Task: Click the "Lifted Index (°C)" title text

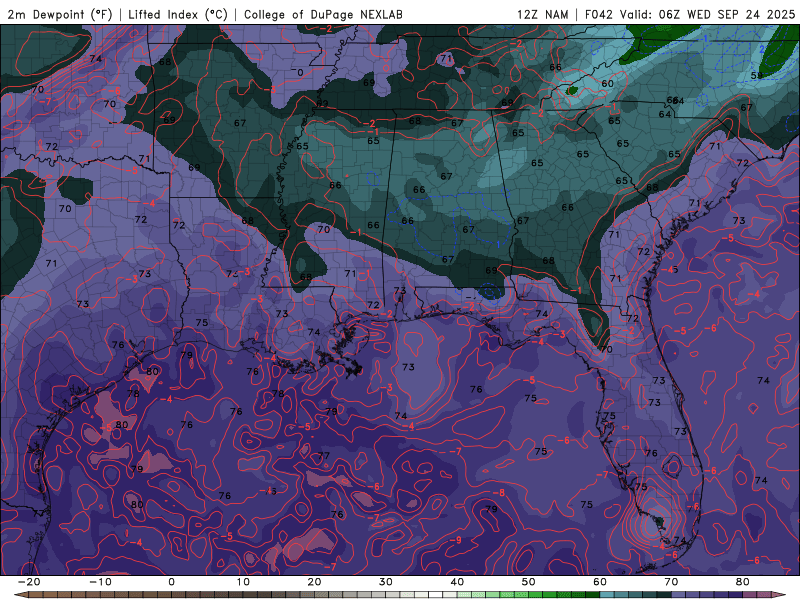Action: (x=178, y=14)
